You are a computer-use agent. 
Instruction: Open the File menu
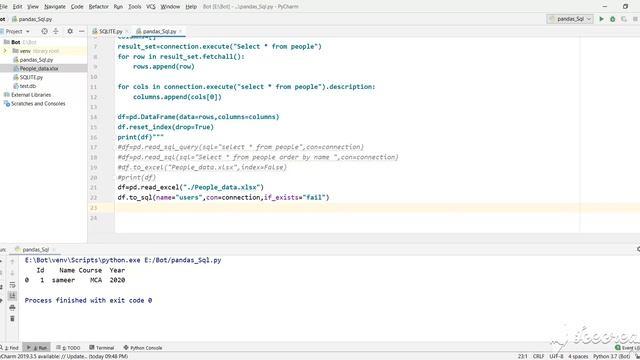tap(3, 7)
